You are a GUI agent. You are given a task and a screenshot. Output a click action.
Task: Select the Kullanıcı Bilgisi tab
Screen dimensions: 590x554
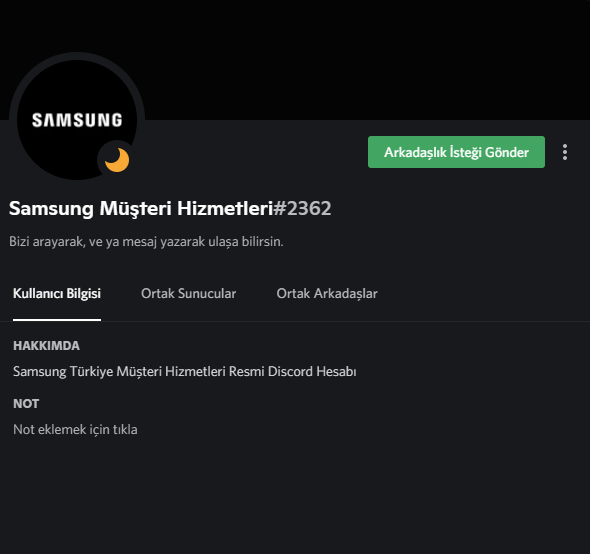click(57, 293)
